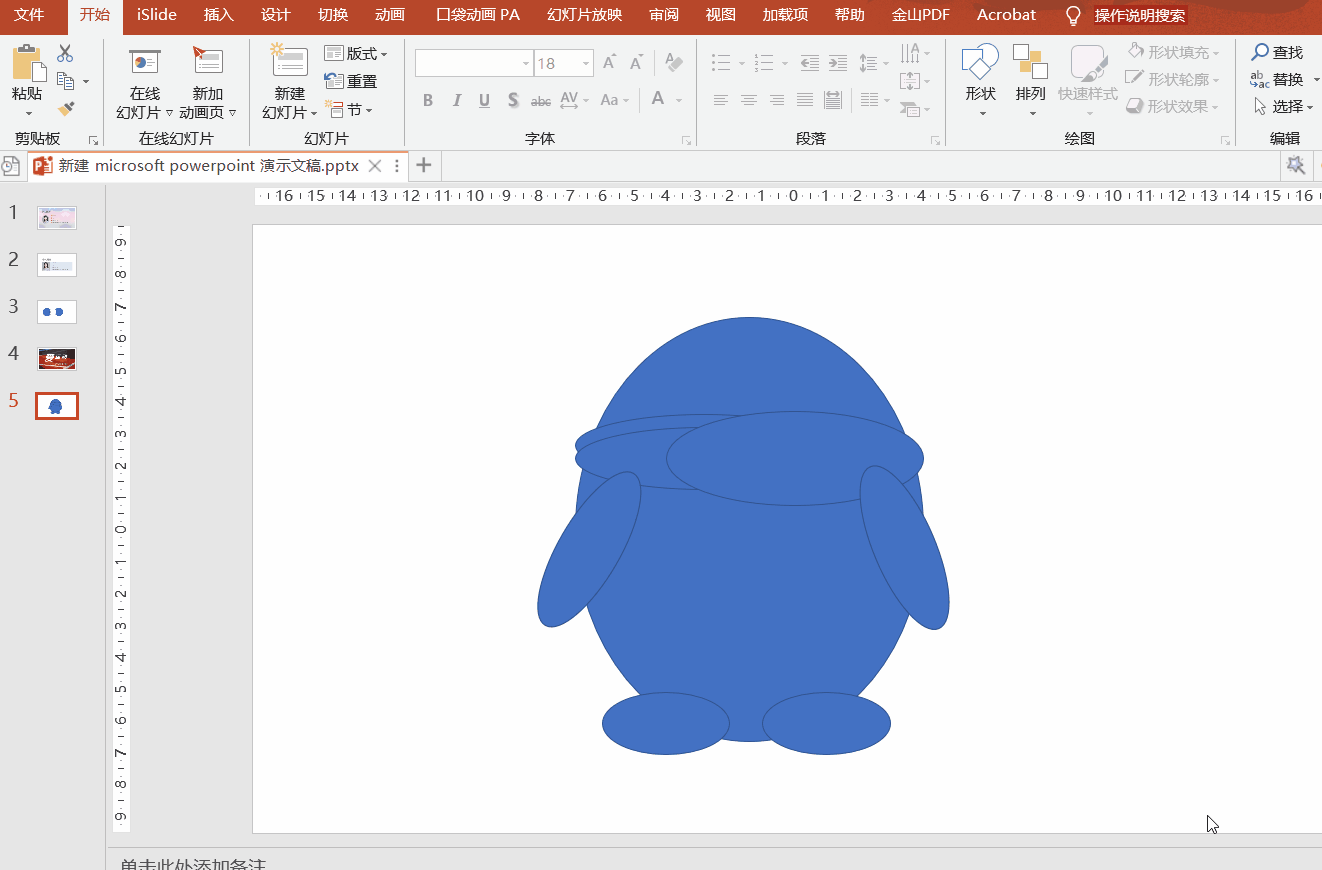
Task: Click the clear formatting eraser icon
Action: [x=674, y=63]
